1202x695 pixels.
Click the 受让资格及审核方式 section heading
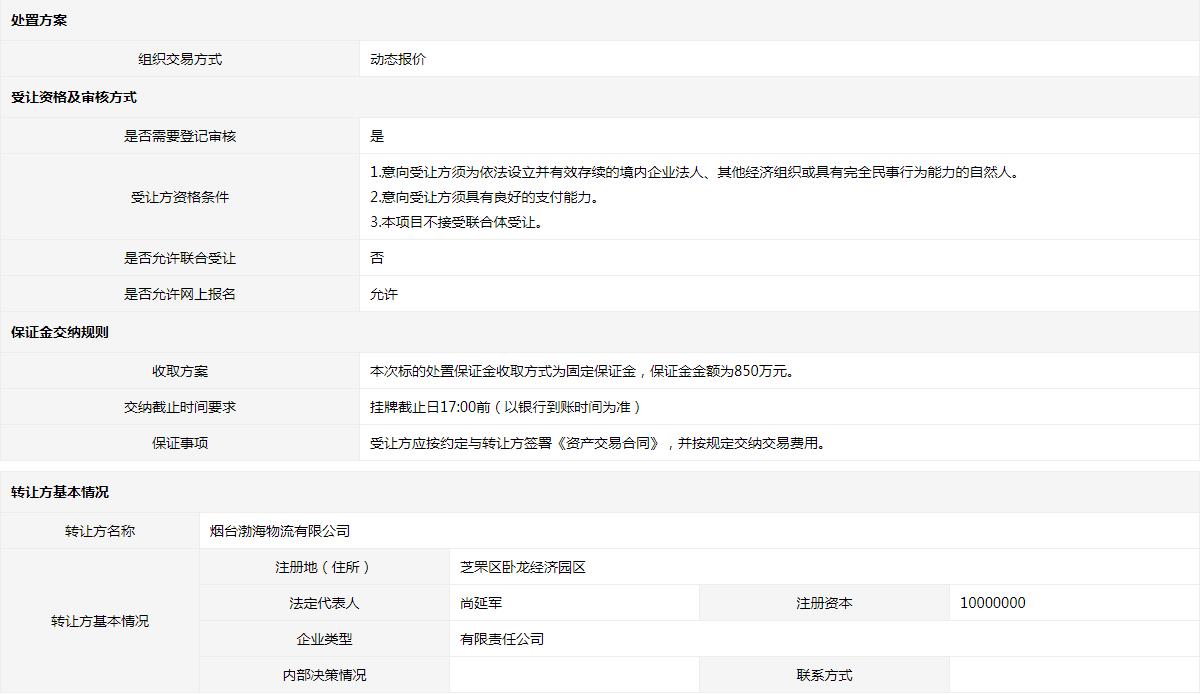73,97
